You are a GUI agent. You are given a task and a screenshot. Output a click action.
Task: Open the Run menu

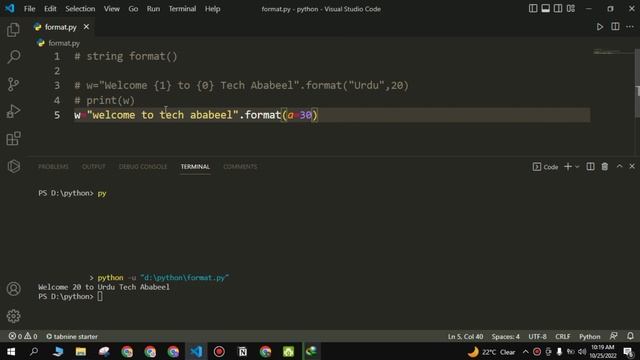point(153,9)
